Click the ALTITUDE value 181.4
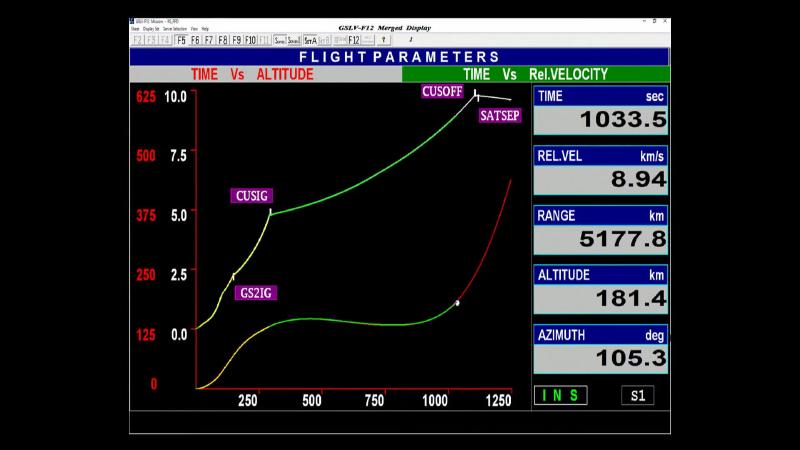The height and width of the screenshot is (450, 800). click(x=631, y=298)
